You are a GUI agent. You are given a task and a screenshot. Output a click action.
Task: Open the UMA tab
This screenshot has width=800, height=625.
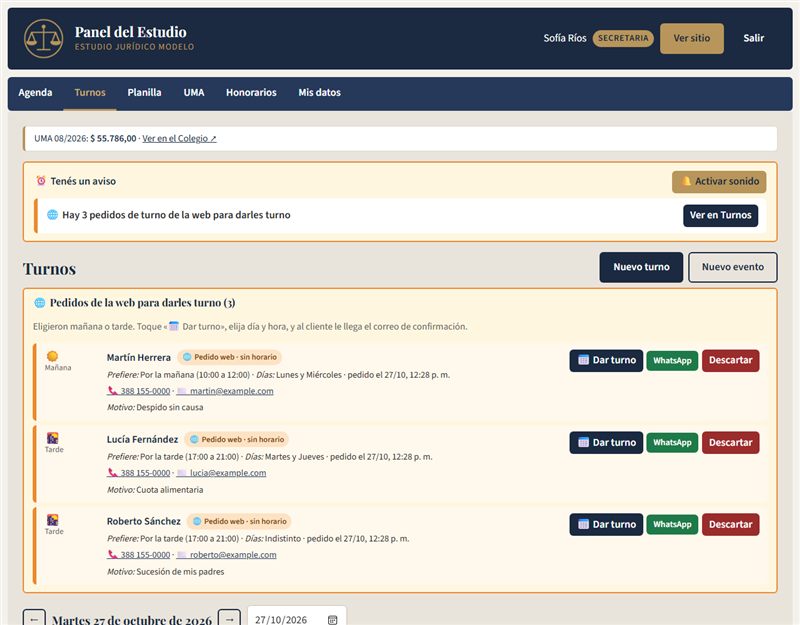pos(194,93)
